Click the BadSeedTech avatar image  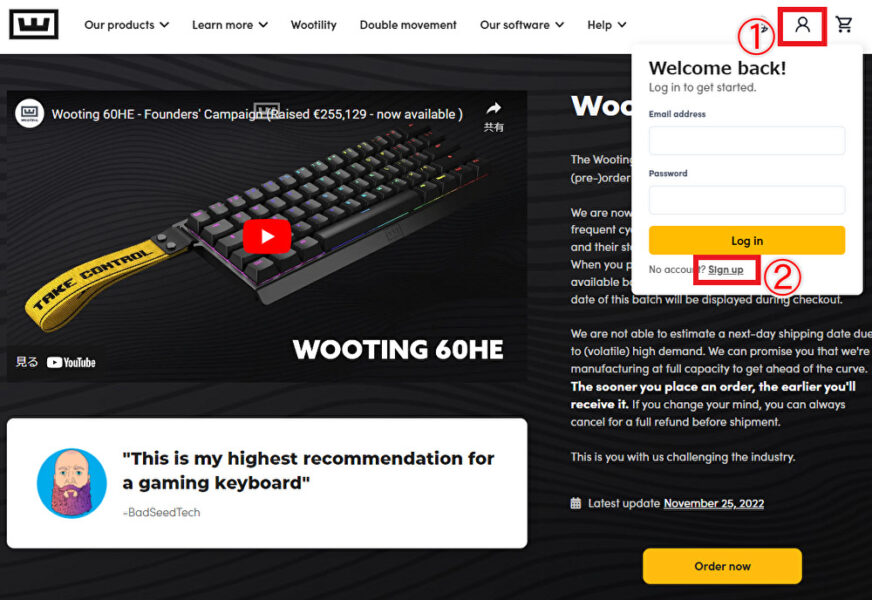72,483
